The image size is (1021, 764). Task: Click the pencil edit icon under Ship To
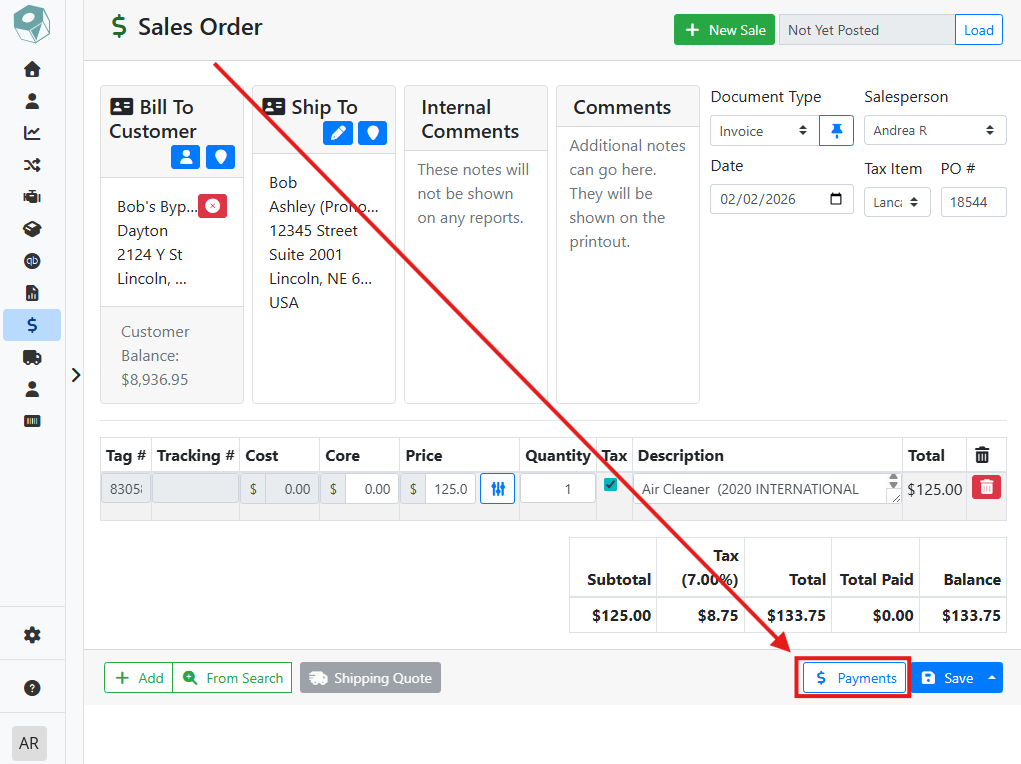coord(338,133)
